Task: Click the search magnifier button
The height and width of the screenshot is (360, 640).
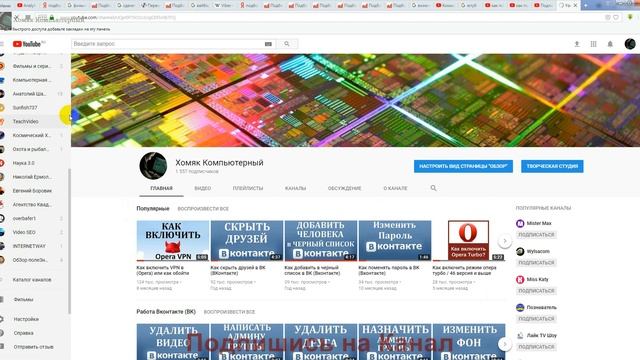Action: [x=287, y=44]
